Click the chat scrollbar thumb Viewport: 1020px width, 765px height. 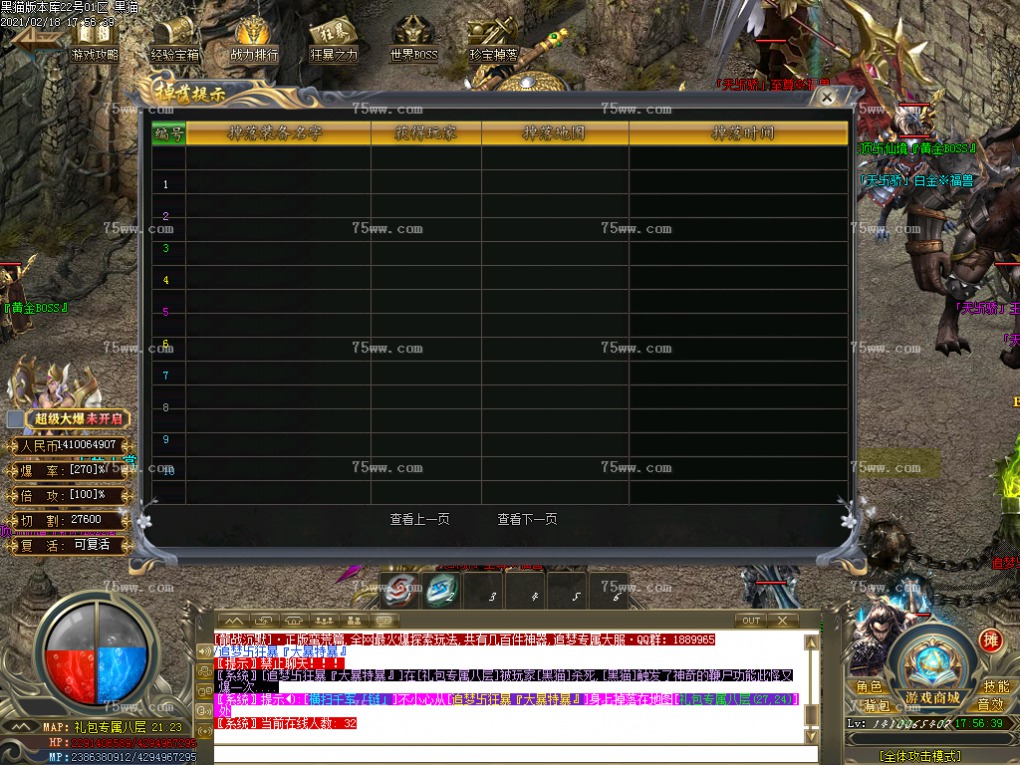click(811, 715)
